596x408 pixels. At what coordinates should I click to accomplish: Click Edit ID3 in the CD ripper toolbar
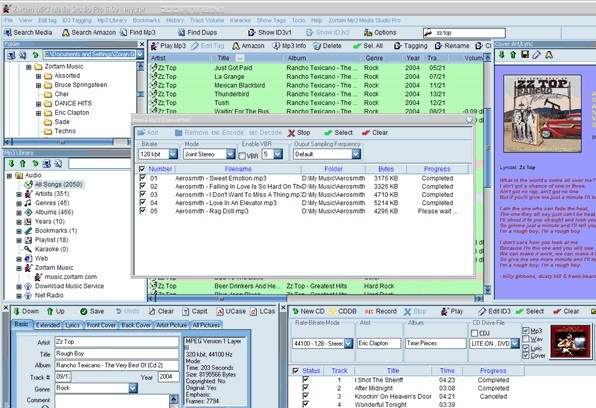[x=495, y=311]
